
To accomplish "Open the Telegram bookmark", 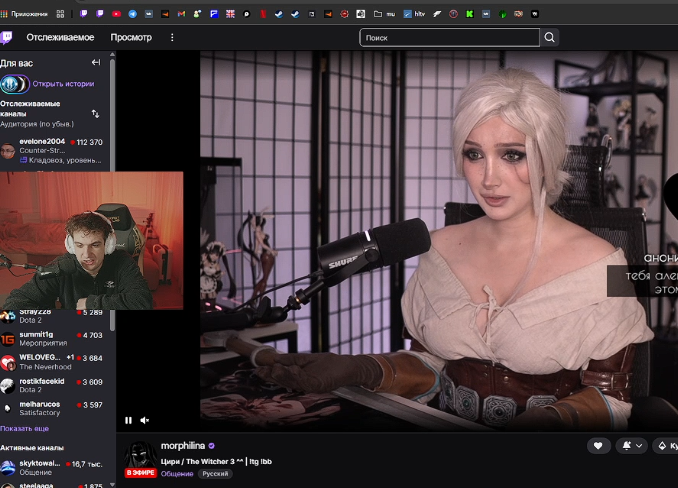I will [133, 14].
